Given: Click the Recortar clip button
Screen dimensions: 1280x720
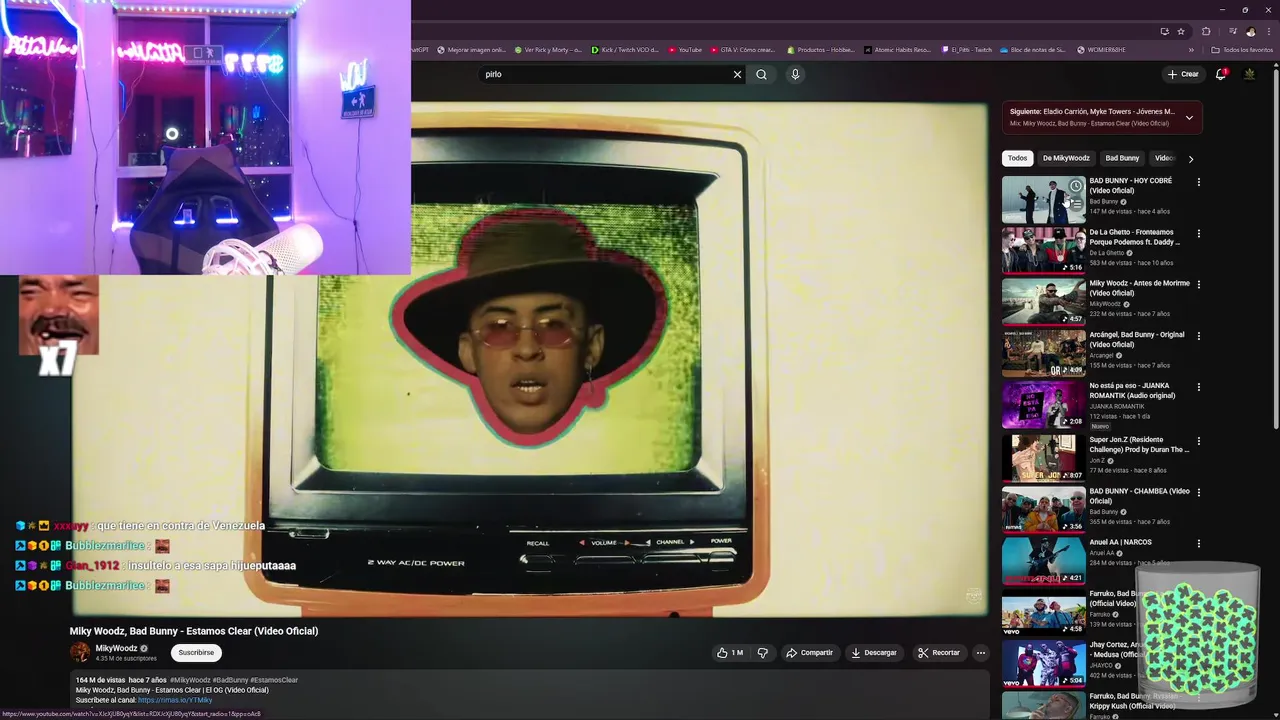Looking at the screenshot, I should point(938,653).
